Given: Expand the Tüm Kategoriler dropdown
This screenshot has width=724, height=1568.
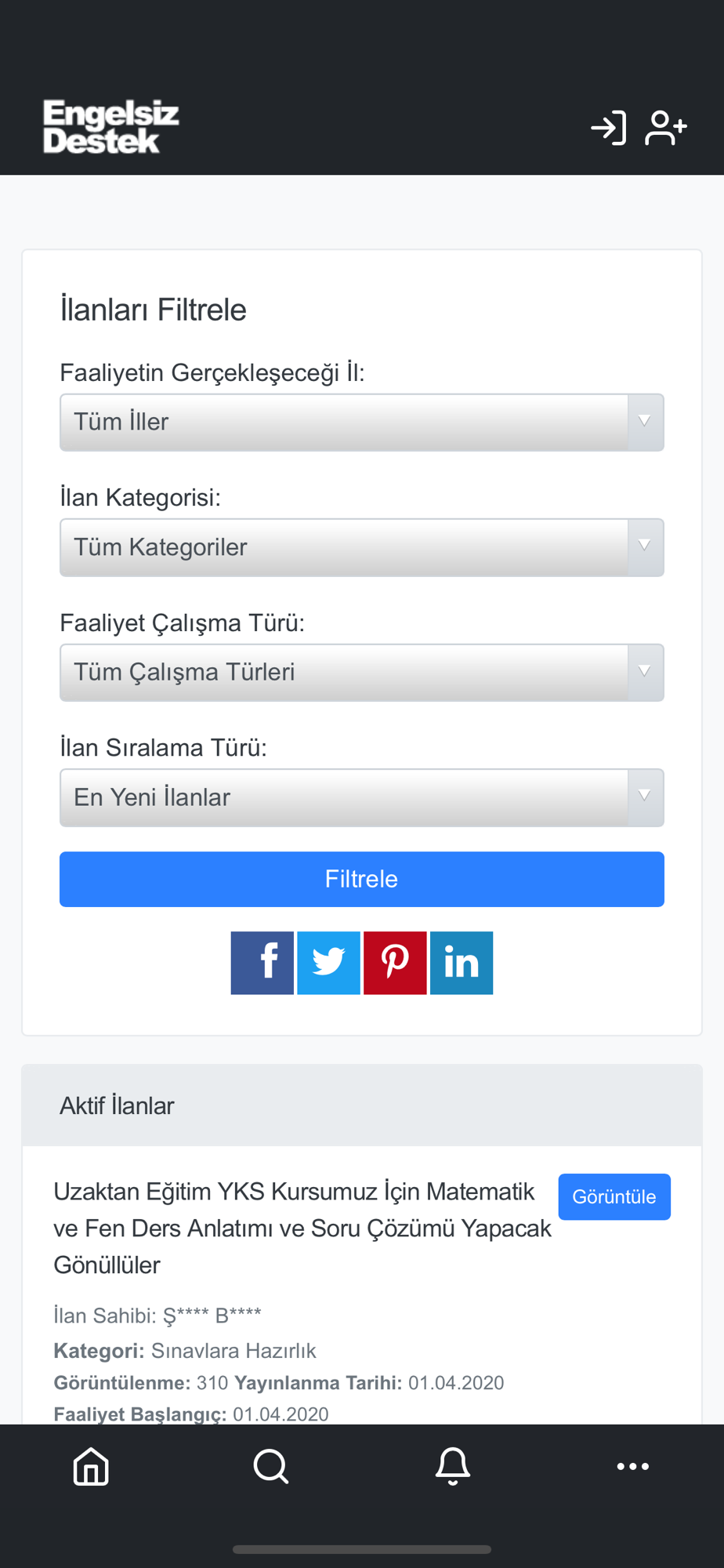Looking at the screenshot, I should (x=362, y=547).
